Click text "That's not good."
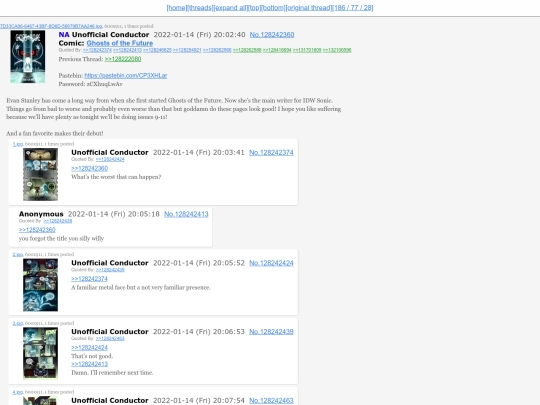This screenshot has width=540, height=405. tap(92, 356)
